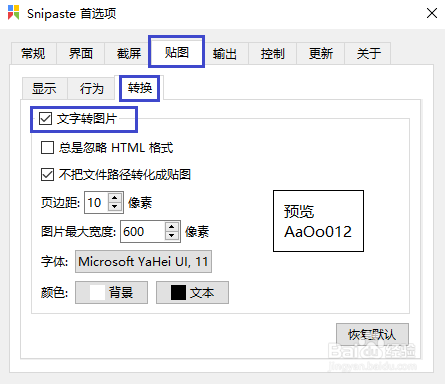Screen dimensions: 445x384
Task: Click the Snipaste logo icon in title bar
Action: (x=13, y=12)
